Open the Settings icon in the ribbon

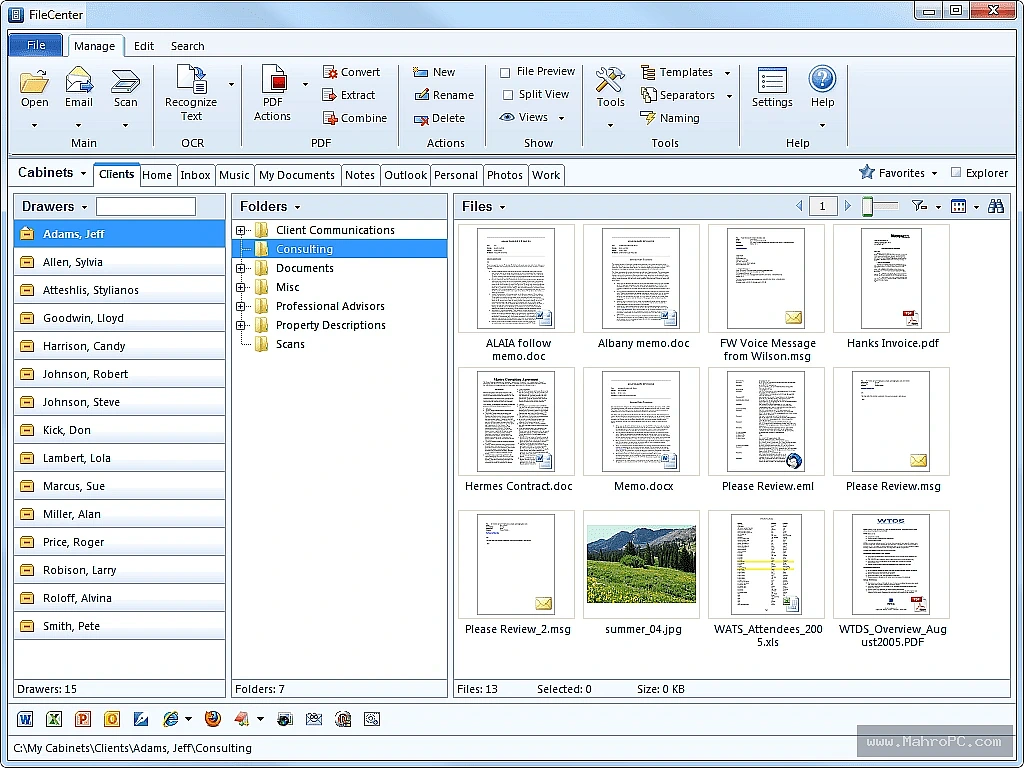(772, 80)
